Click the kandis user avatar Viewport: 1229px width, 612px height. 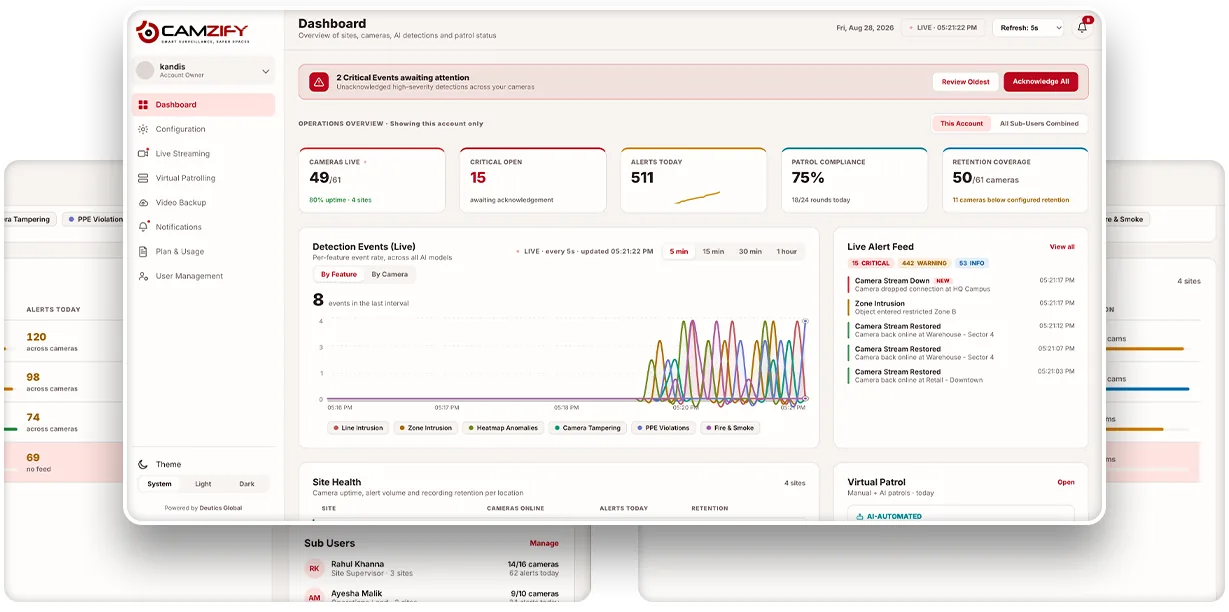pos(145,70)
